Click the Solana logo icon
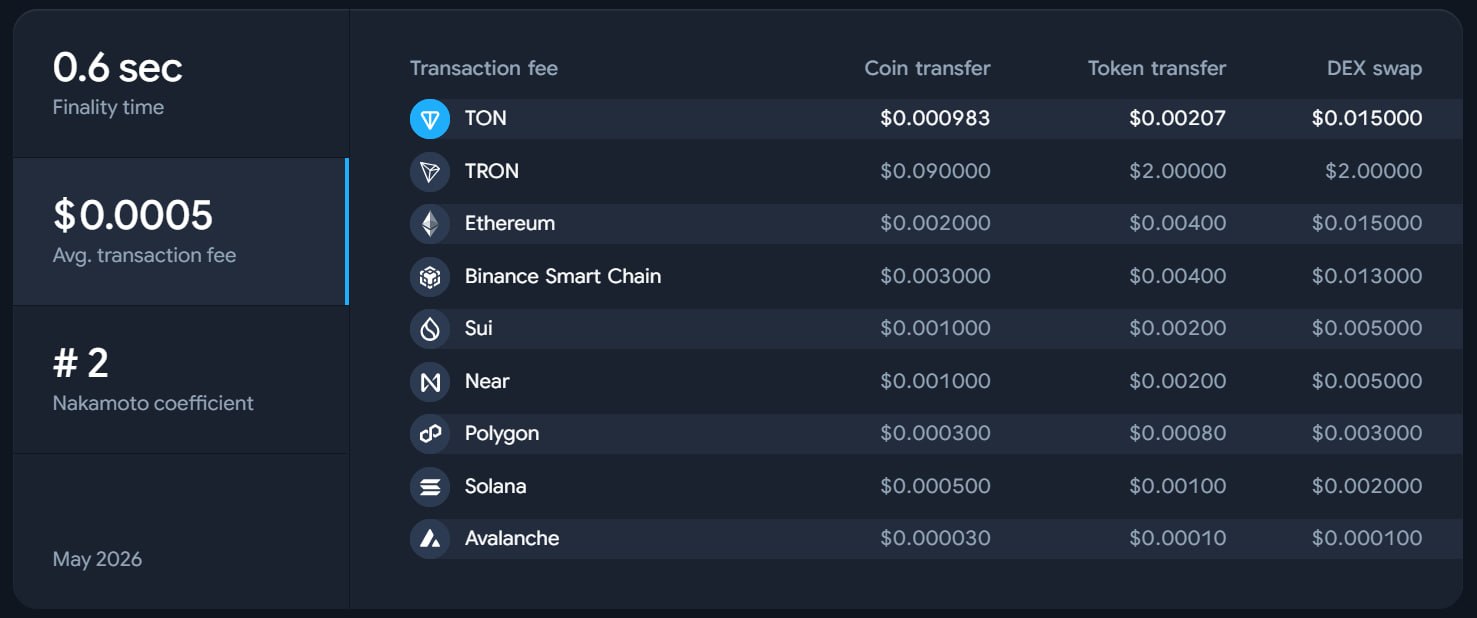This screenshot has width=1477, height=618. 430,487
